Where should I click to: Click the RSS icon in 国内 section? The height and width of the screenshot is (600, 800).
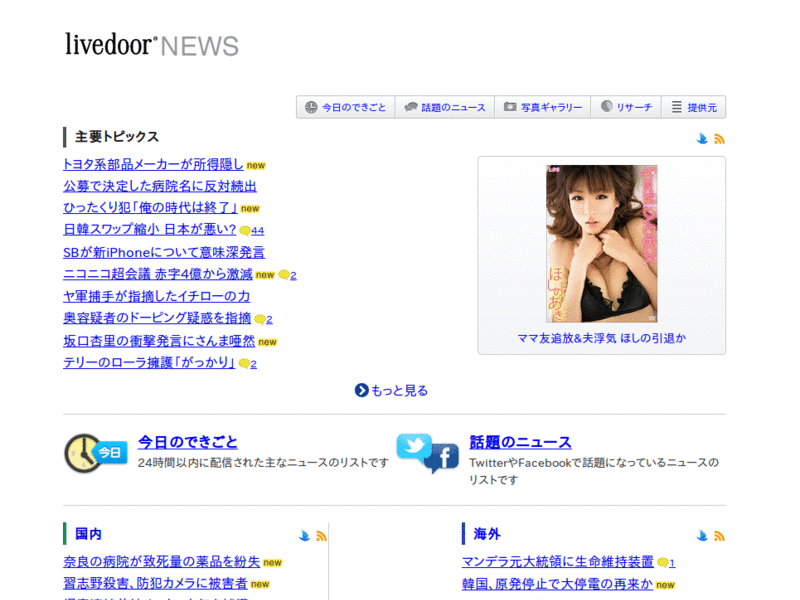tap(321, 536)
